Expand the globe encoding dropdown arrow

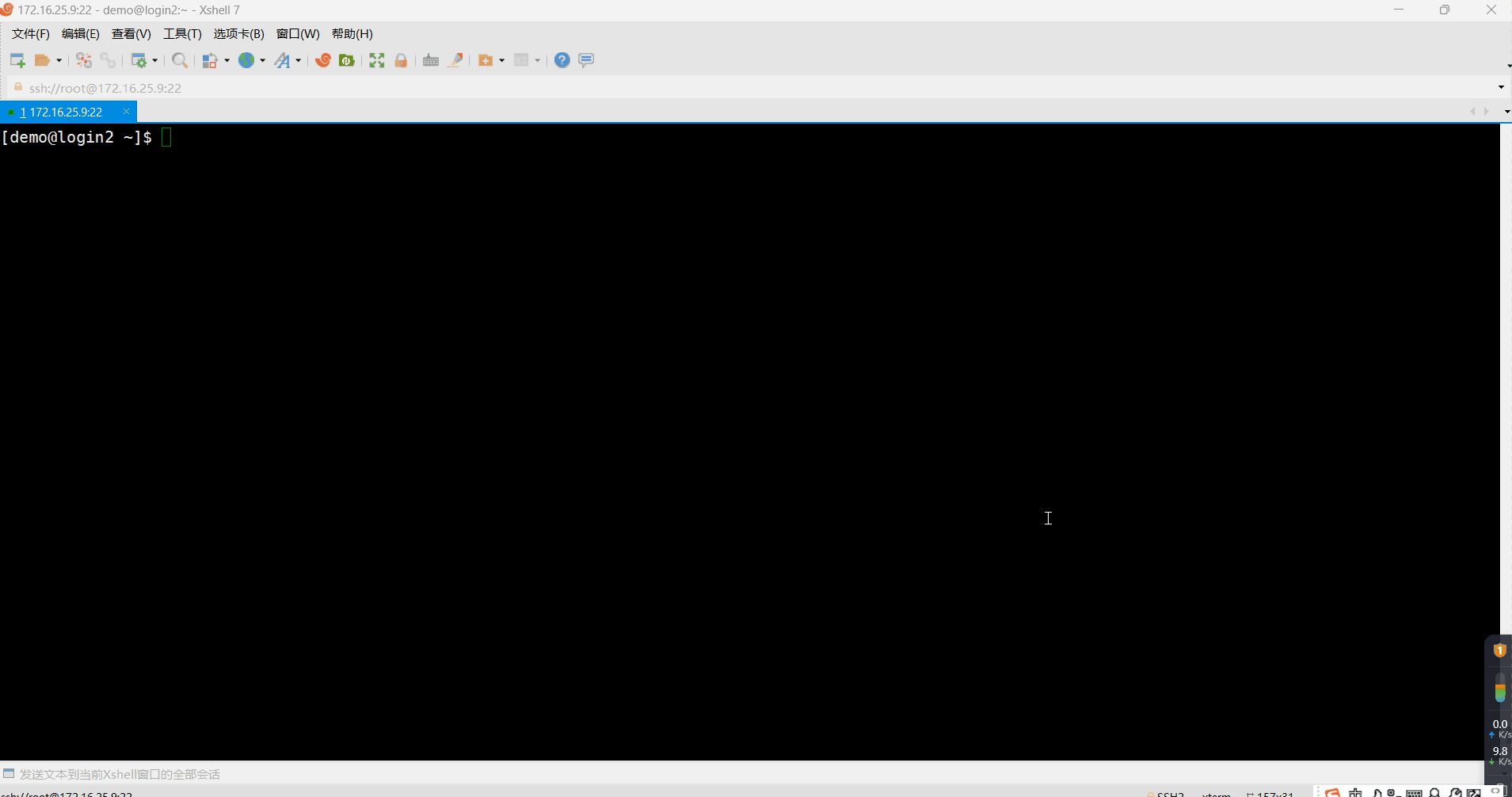pyautogui.click(x=263, y=60)
